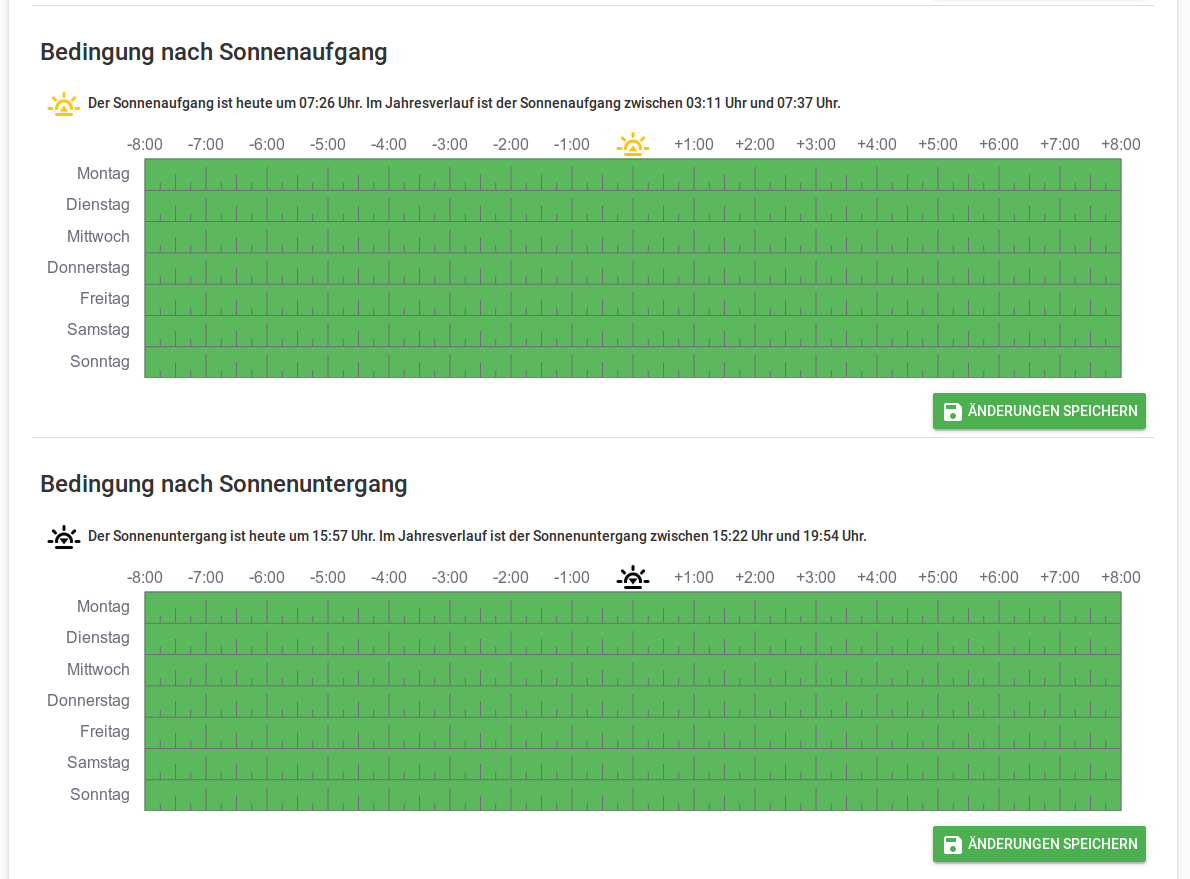Click the floppy disk icon in the sunset save button
The width and height of the screenshot is (1190, 879).
pos(952,844)
